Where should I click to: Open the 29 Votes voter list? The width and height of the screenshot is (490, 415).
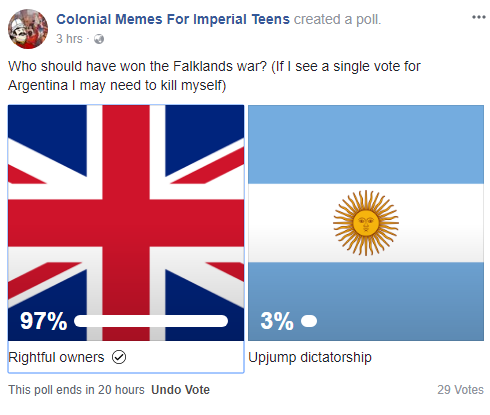(460, 390)
